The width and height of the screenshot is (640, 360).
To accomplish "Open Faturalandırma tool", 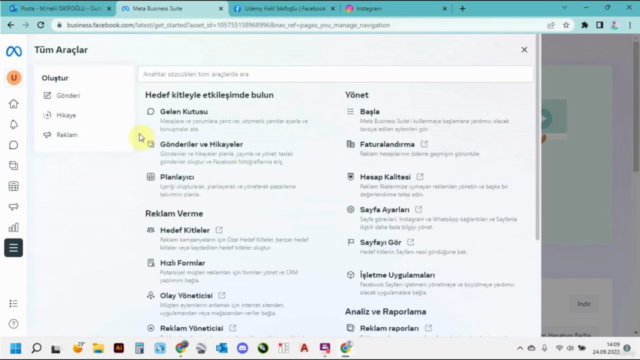I will [x=387, y=144].
